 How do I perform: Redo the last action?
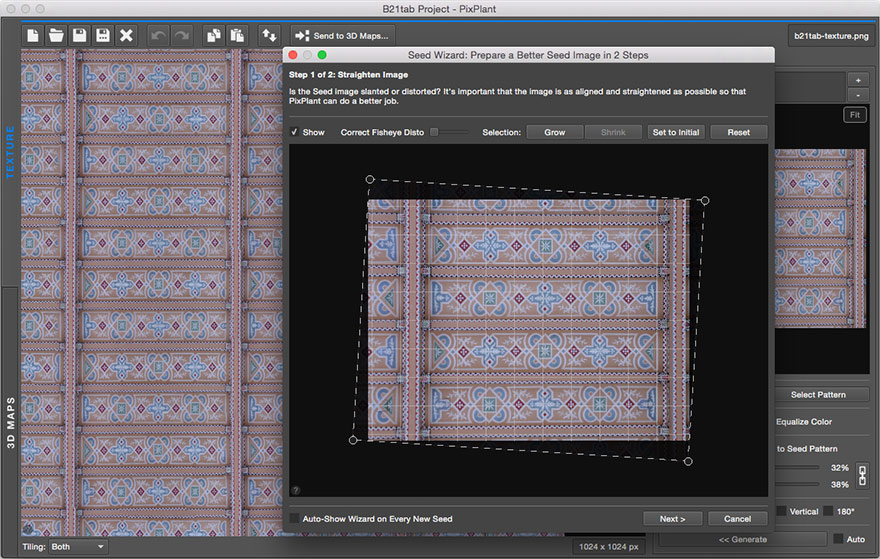coord(181,35)
